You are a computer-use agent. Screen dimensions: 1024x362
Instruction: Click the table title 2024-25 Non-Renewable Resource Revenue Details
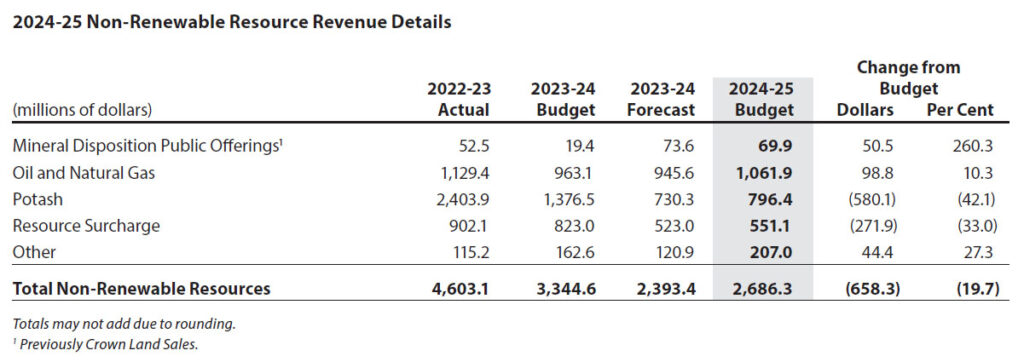pos(232,22)
